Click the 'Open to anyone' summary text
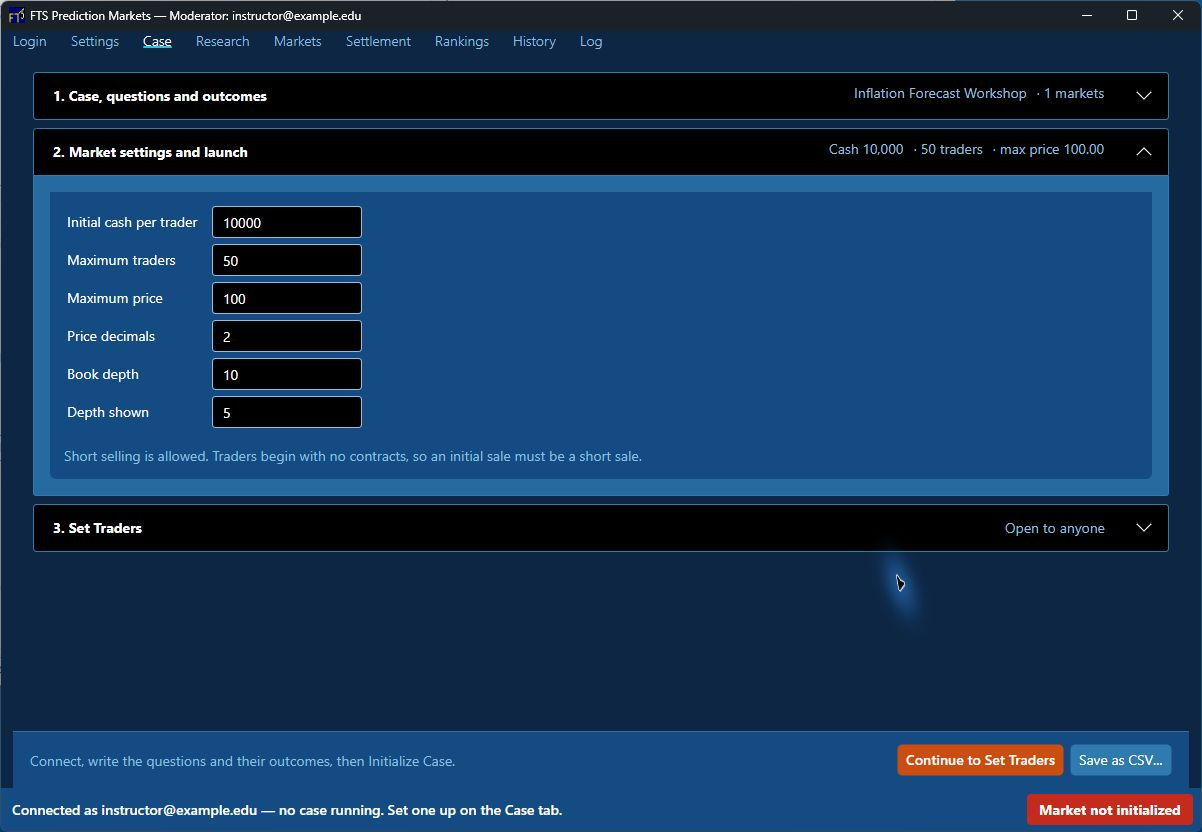Screen dimensions: 1202x832 [1055, 529]
